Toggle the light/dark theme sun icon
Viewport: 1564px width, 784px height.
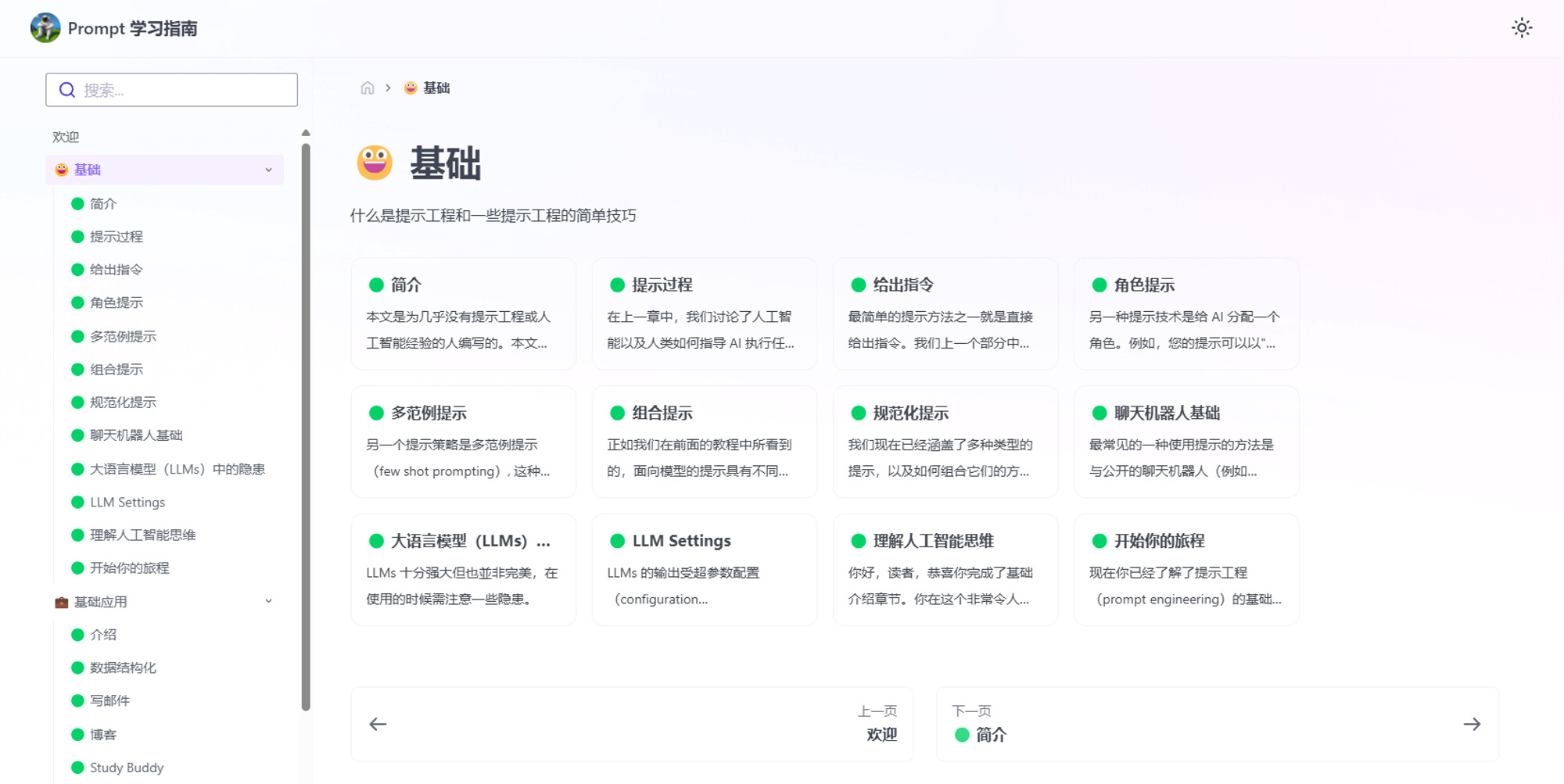click(x=1521, y=28)
